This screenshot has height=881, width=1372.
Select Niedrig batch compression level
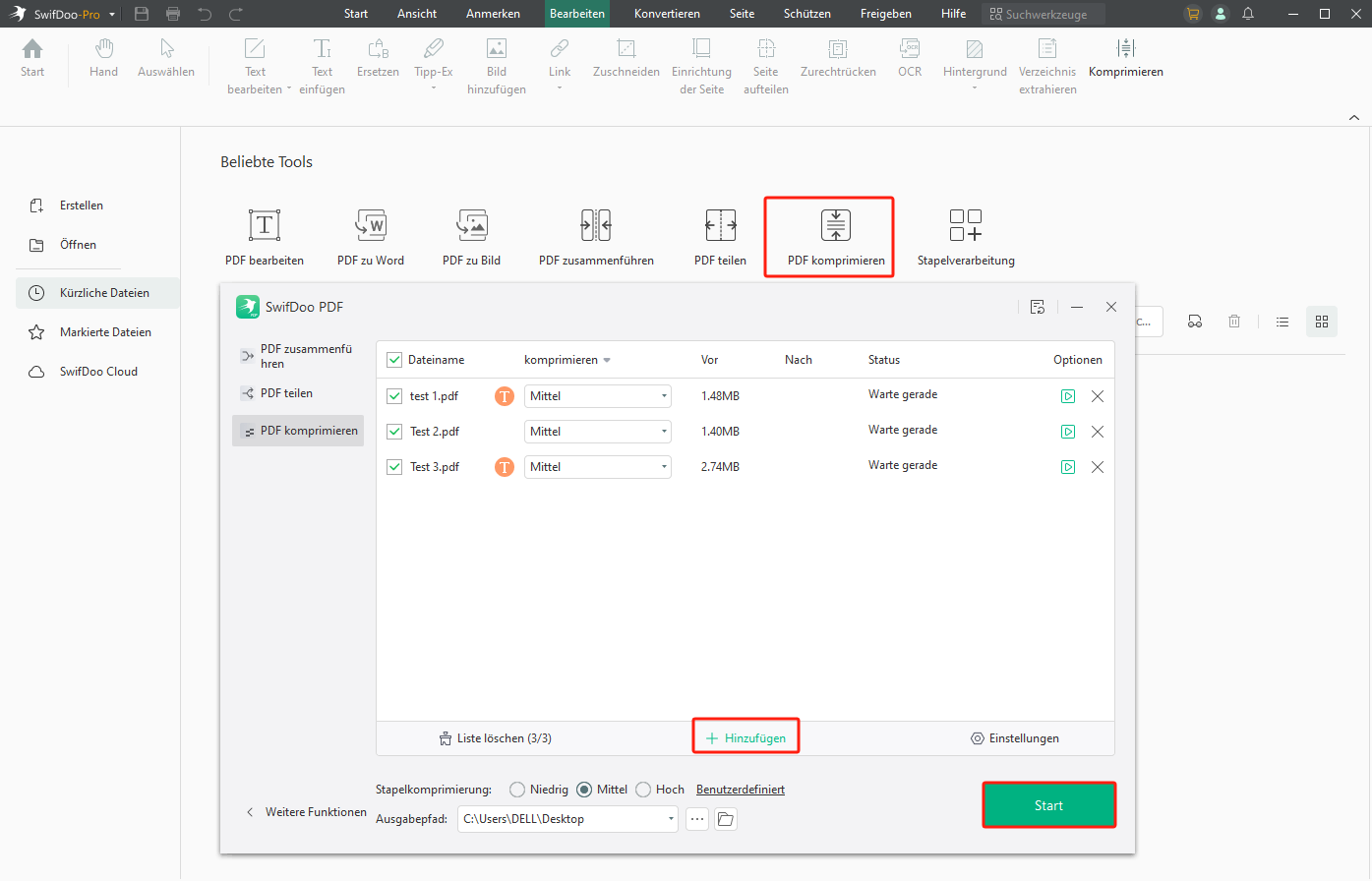(x=517, y=790)
